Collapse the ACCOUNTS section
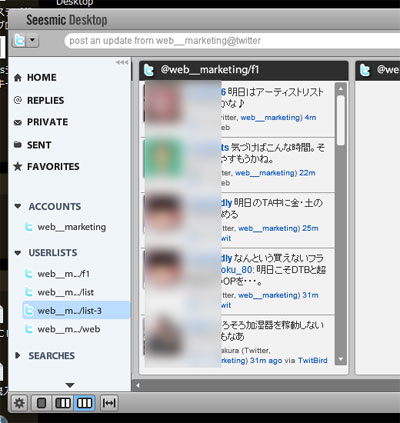Image resolution: width=400 pixels, height=423 pixels. [x=18, y=206]
